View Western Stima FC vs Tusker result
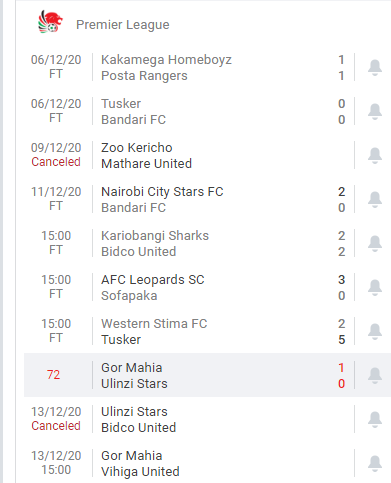 pyautogui.click(x=189, y=331)
